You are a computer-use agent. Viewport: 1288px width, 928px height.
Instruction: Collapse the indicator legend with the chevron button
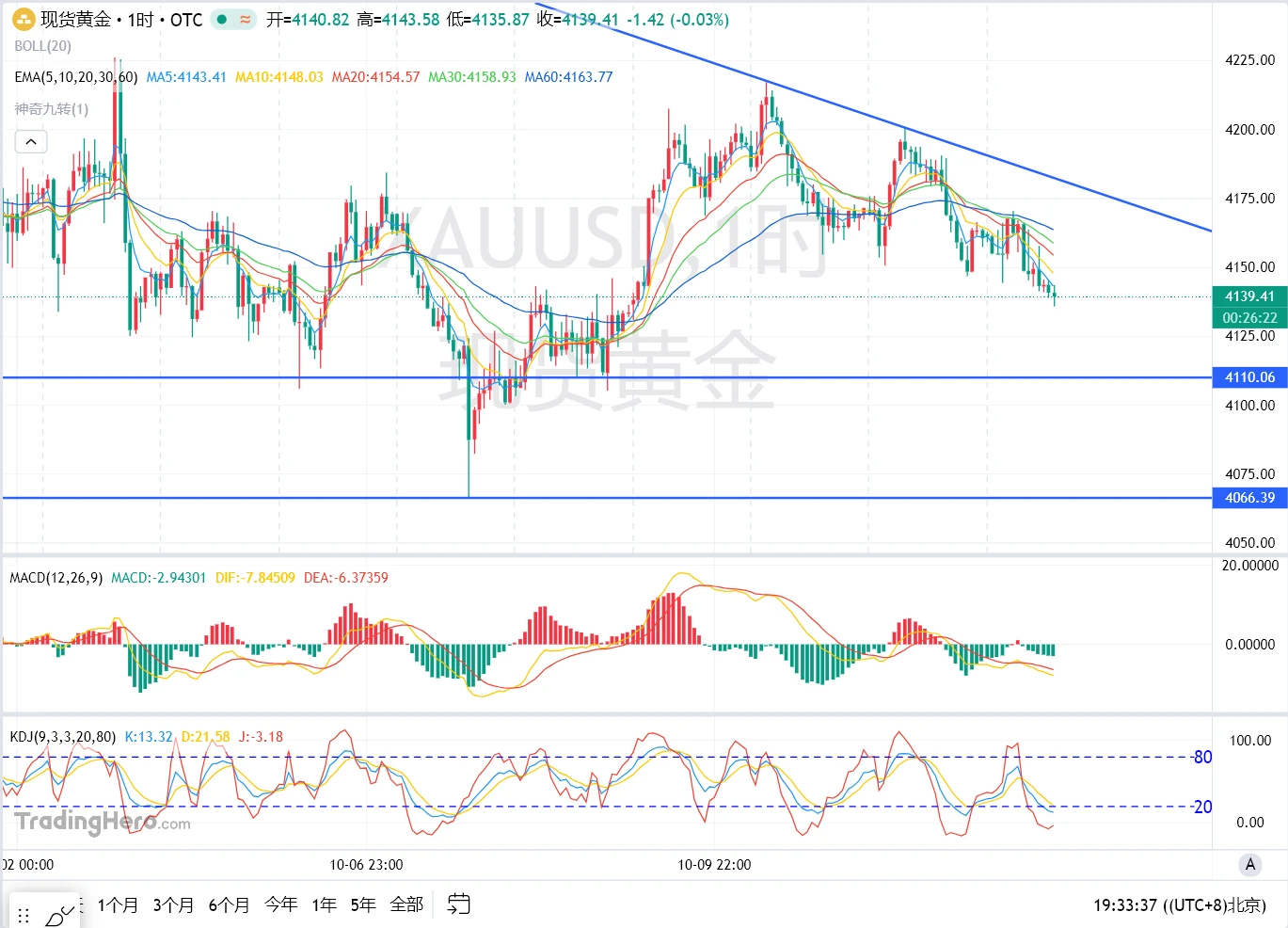tap(31, 142)
